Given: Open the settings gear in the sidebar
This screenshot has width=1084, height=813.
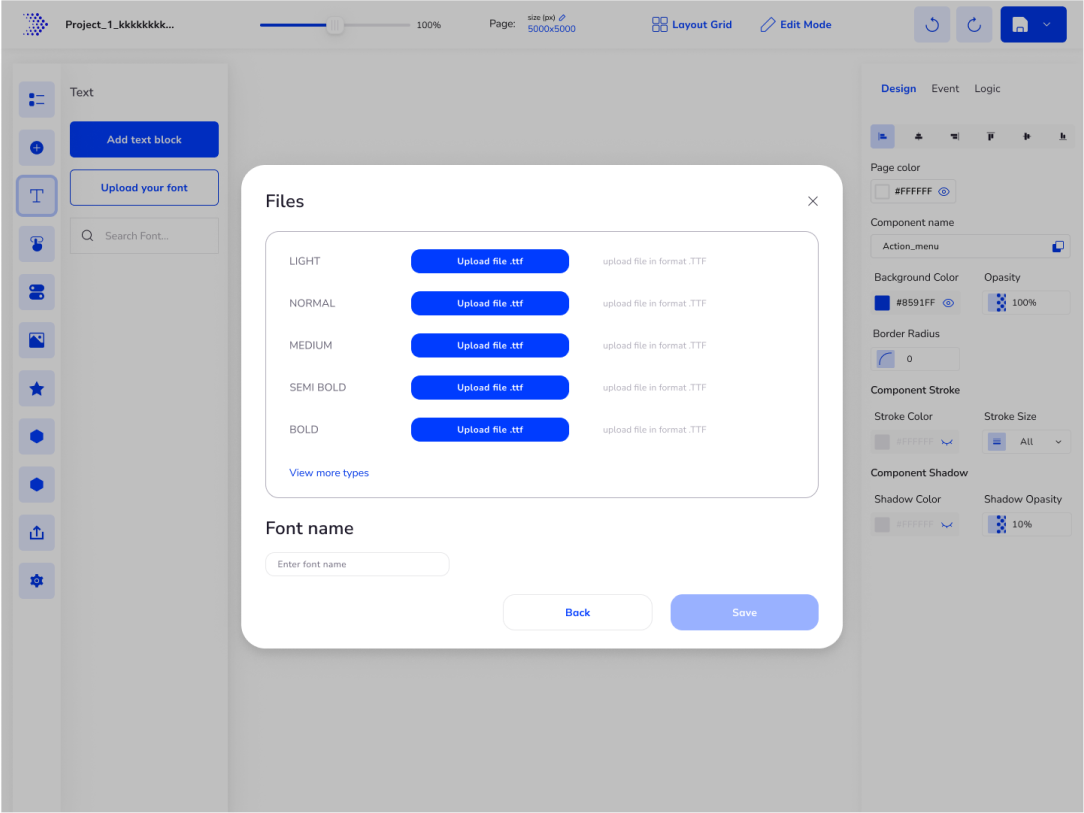Looking at the screenshot, I should (36, 580).
